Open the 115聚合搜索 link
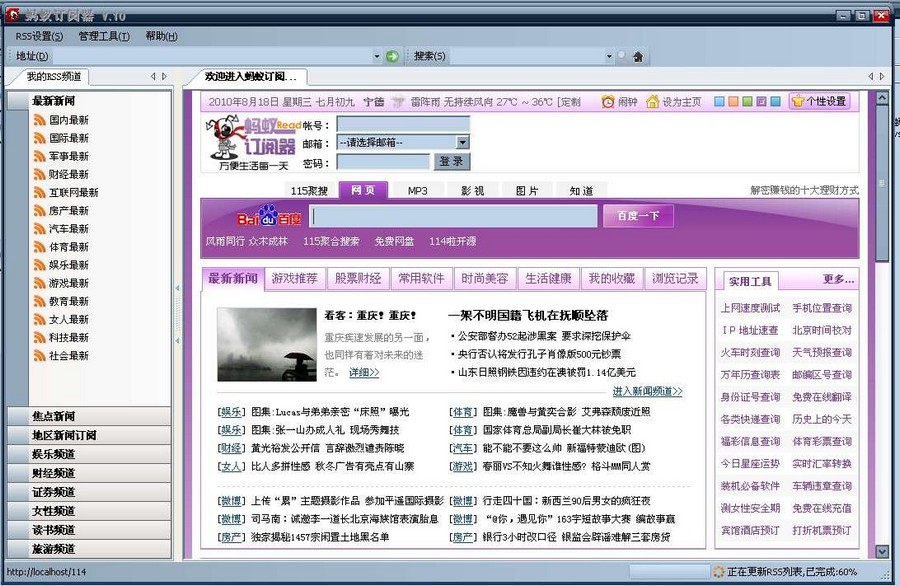Viewport: 900px width, 586px height. click(x=331, y=242)
